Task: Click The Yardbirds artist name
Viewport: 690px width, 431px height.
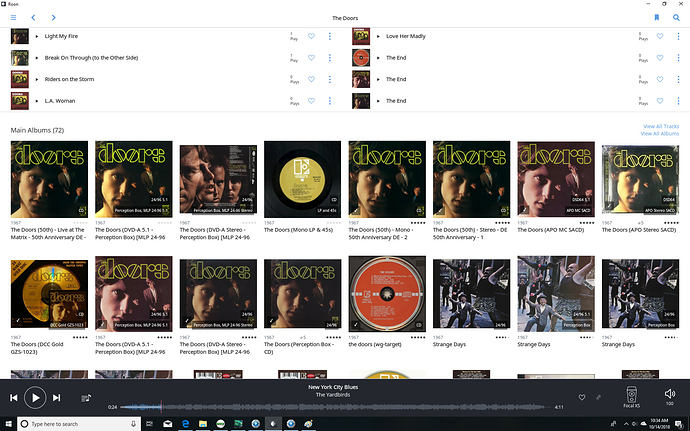Action: click(x=333, y=395)
